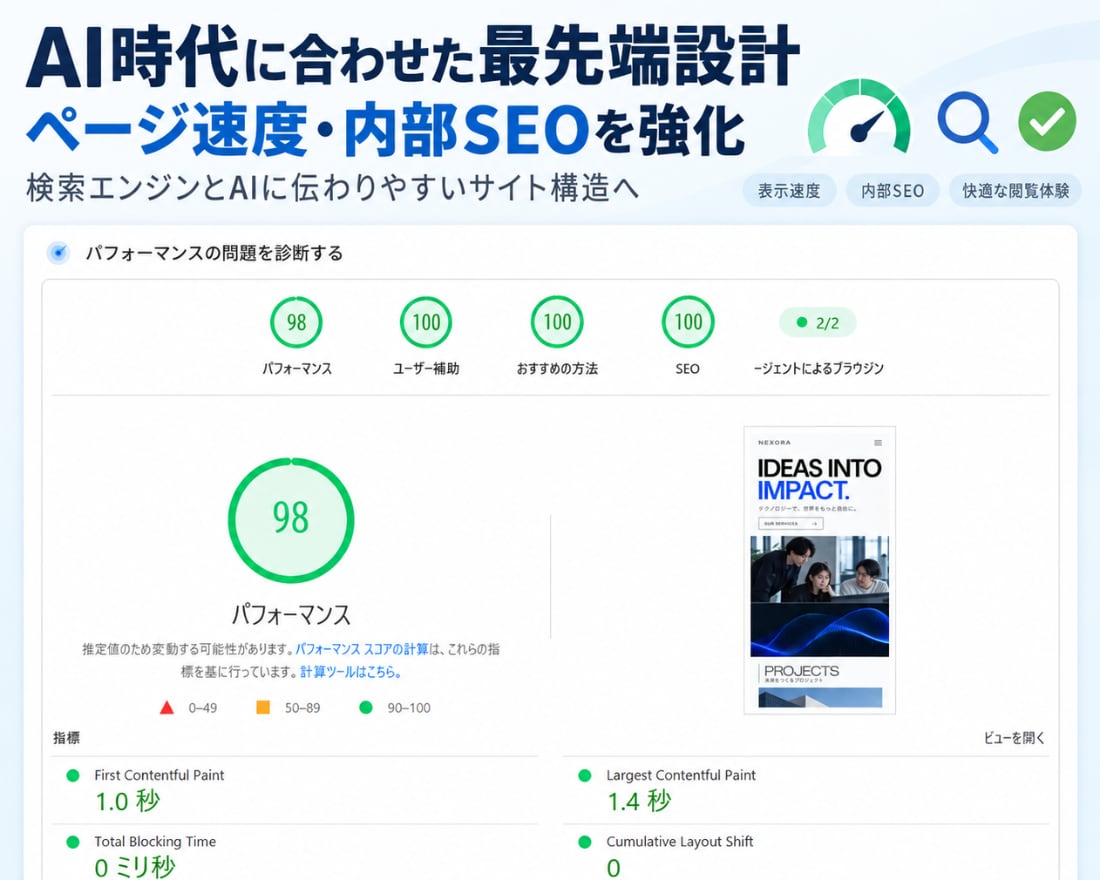Click the Largest Contentful Paint metric label
The image size is (1100, 880).
(x=681, y=775)
